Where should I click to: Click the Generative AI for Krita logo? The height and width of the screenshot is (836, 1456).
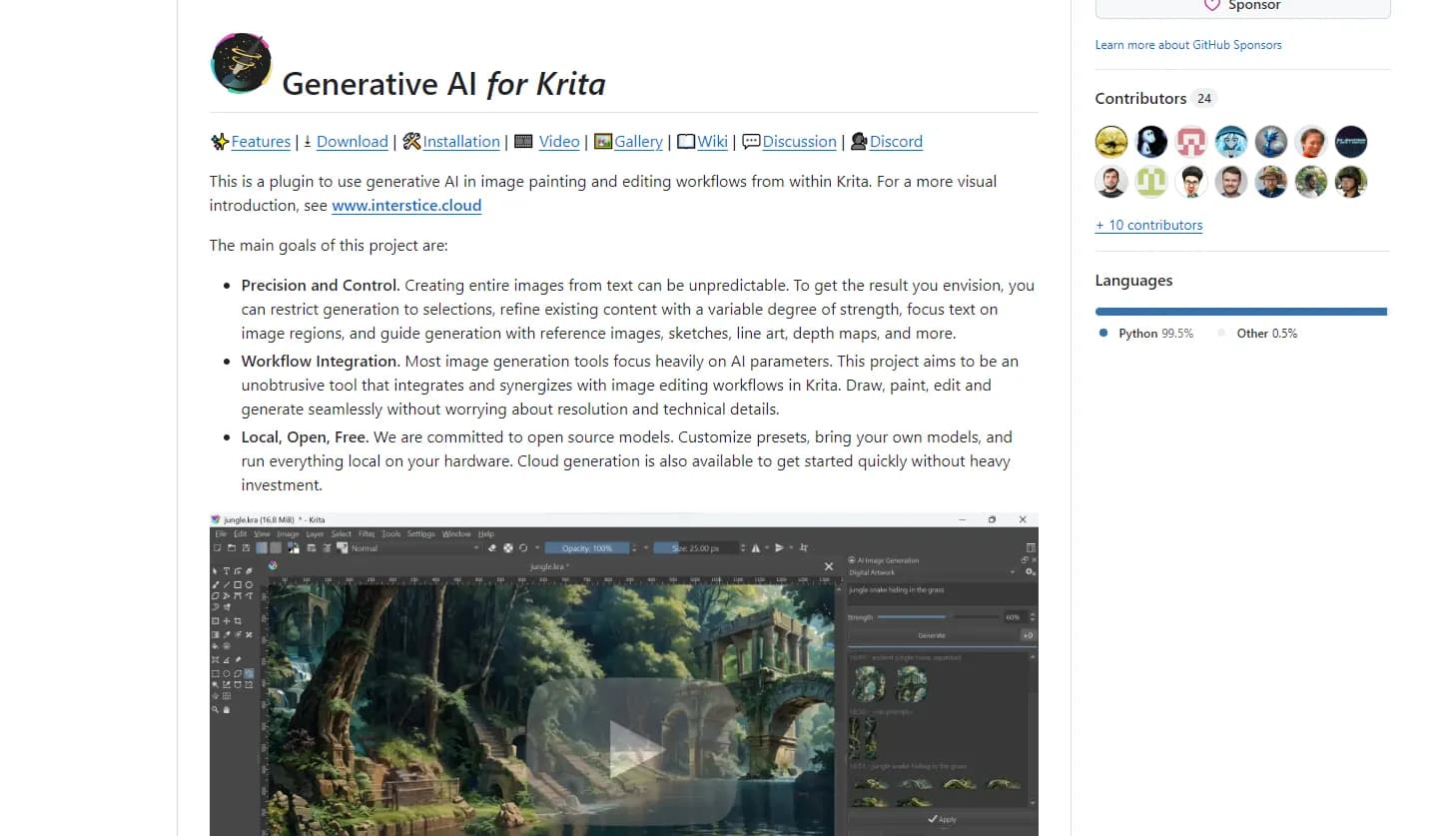(x=241, y=63)
